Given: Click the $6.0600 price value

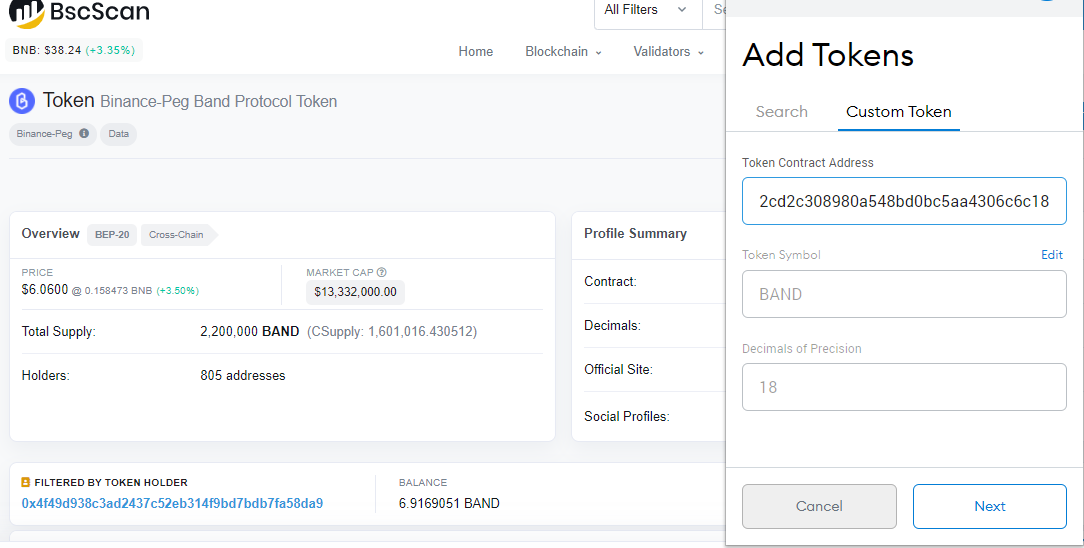Looking at the screenshot, I should pyautogui.click(x=45, y=290).
